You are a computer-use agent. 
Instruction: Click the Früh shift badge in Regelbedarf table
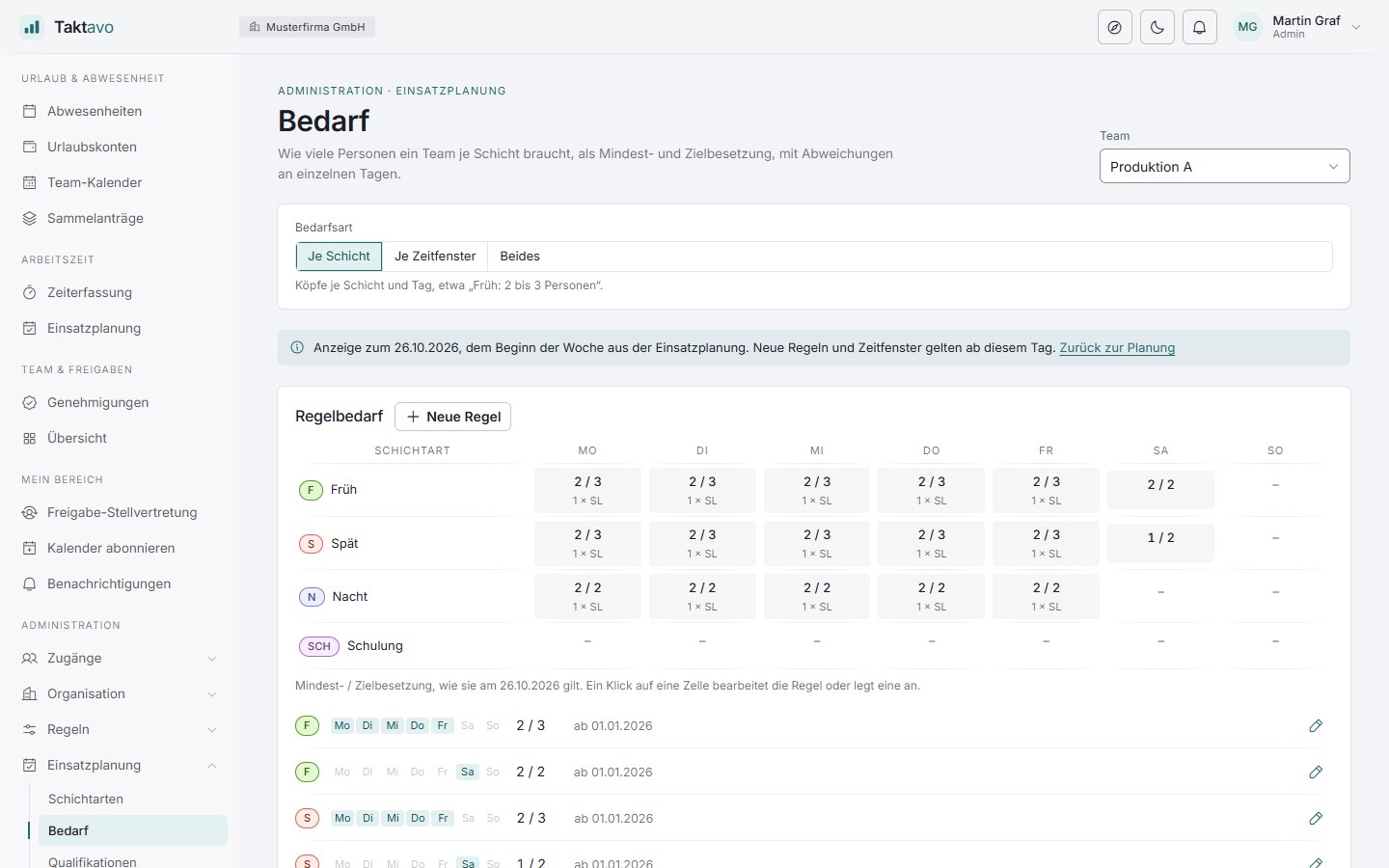coord(311,490)
